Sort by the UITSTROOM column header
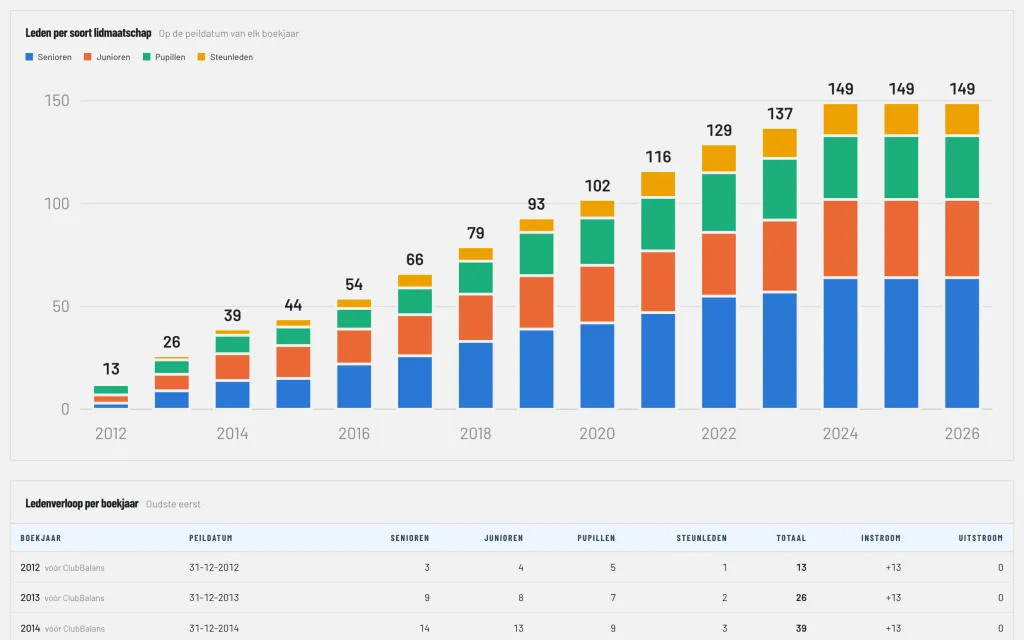 click(x=981, y=538)
